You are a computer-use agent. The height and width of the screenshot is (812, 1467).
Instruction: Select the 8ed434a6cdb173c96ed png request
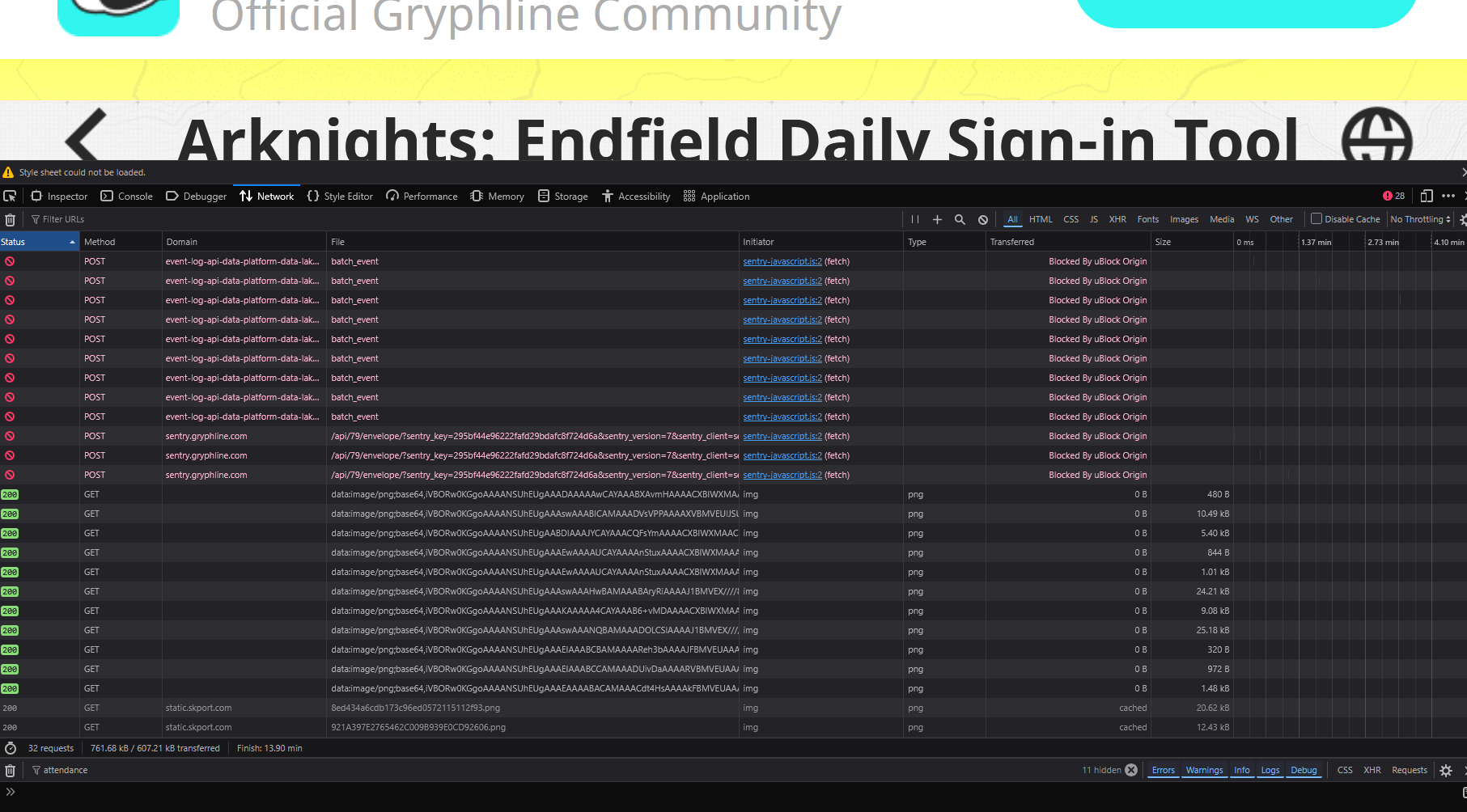(x=733, y=708)
